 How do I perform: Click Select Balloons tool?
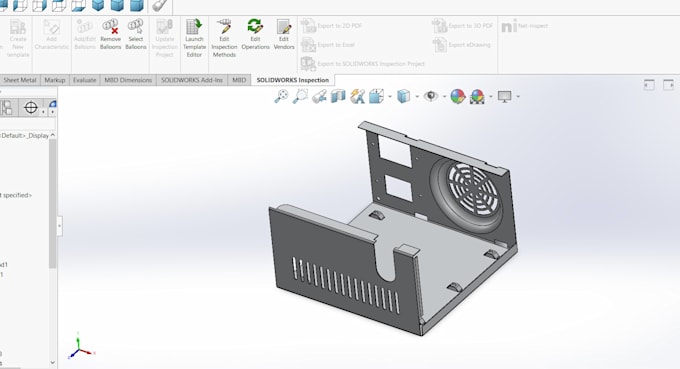click(136, 35)
